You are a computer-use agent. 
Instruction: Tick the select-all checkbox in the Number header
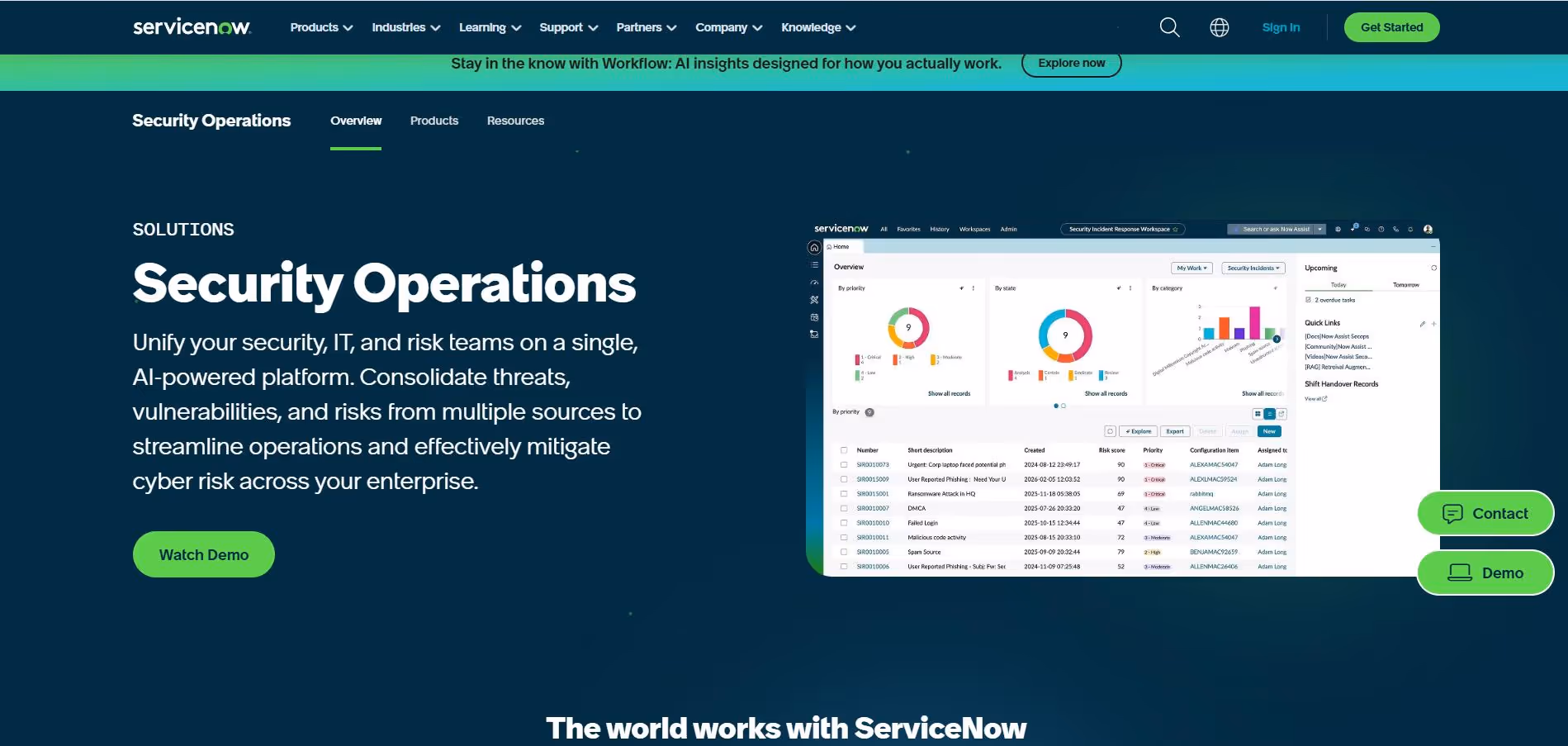(844, 451)
